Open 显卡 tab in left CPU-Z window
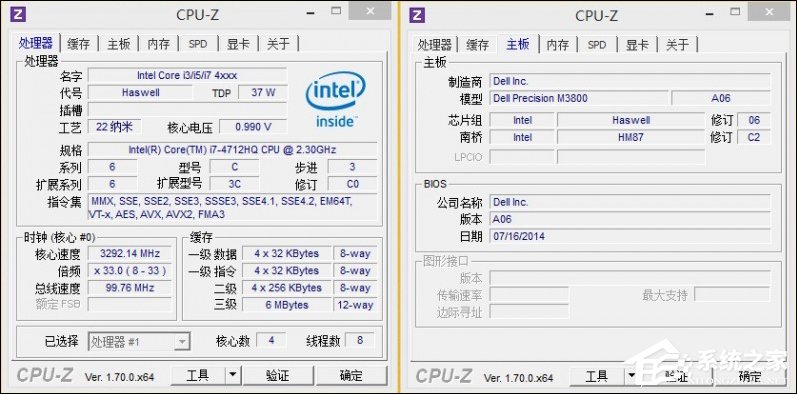Viewport: 797px width, 394px height. tap(238, 44)
